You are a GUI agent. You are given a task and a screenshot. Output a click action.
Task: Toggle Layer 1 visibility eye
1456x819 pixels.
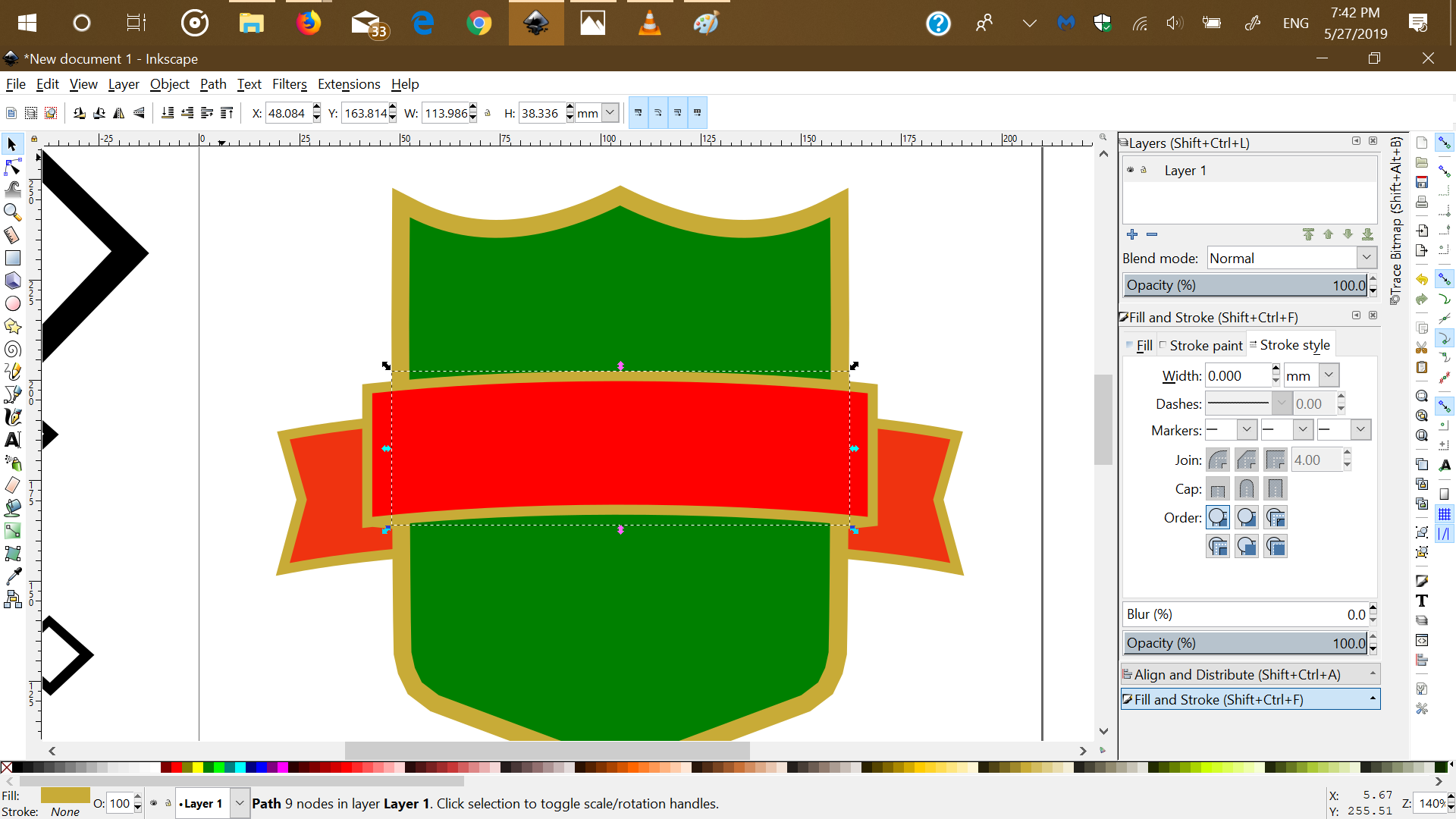click(x=1130, y=170)
